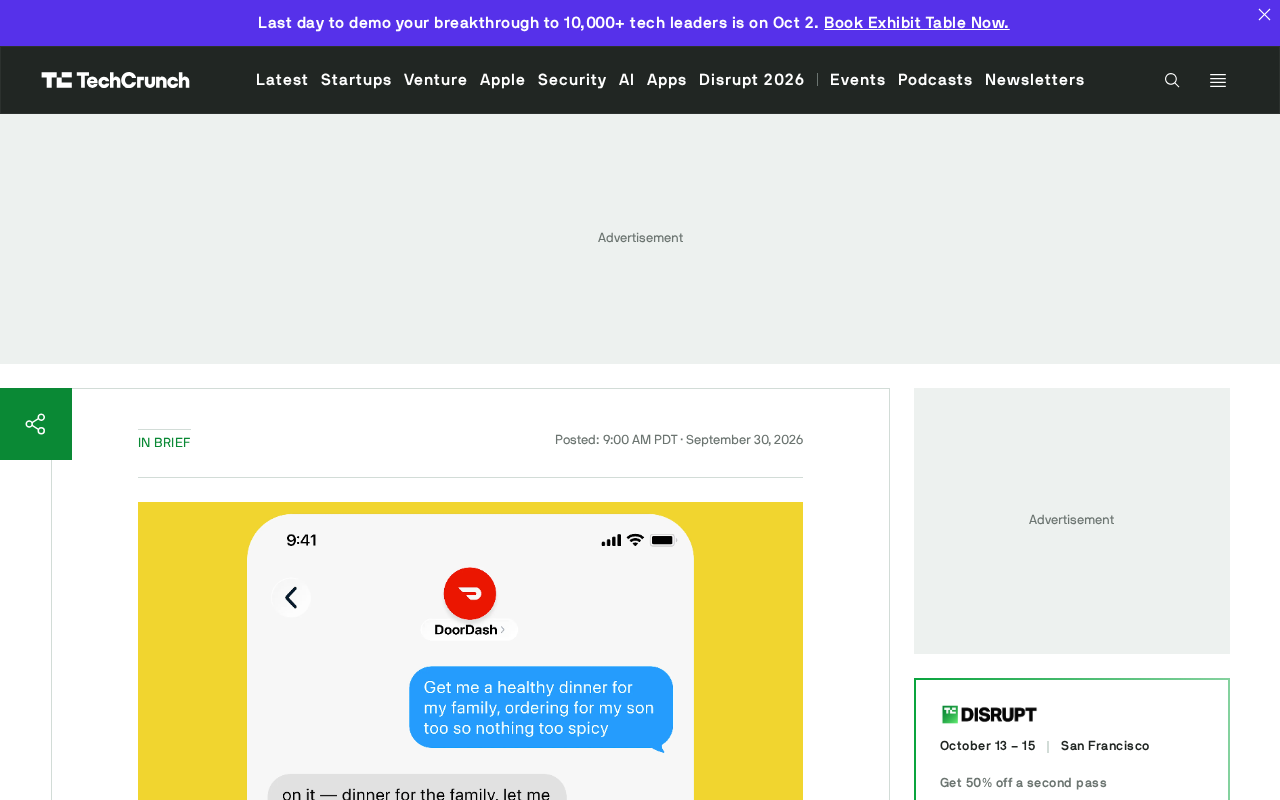Click the red DoorDash logo circle
The image size is (1280, 800).
point(470,593)
